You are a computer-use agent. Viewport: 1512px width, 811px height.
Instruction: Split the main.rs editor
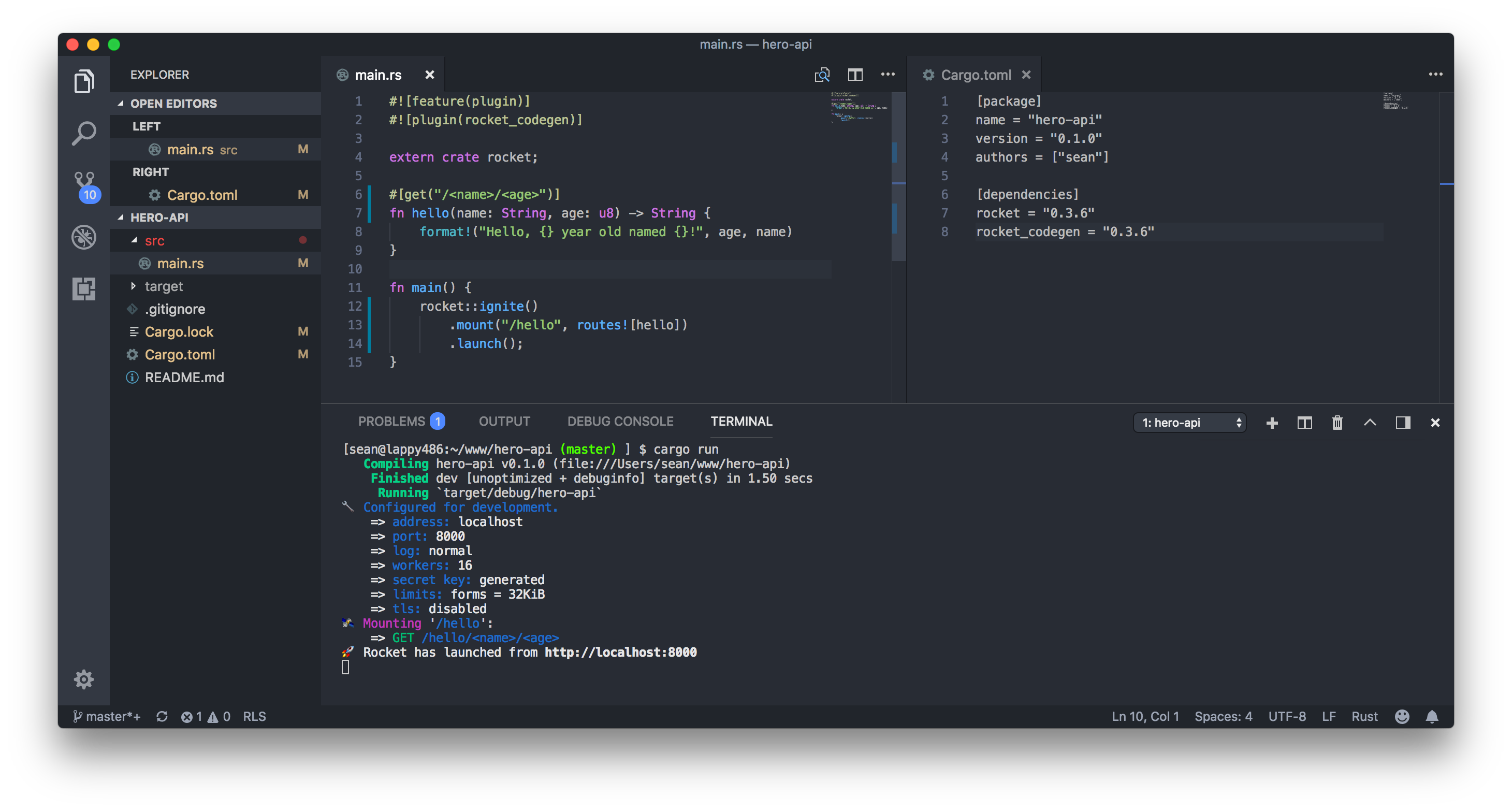coord(855,75)
